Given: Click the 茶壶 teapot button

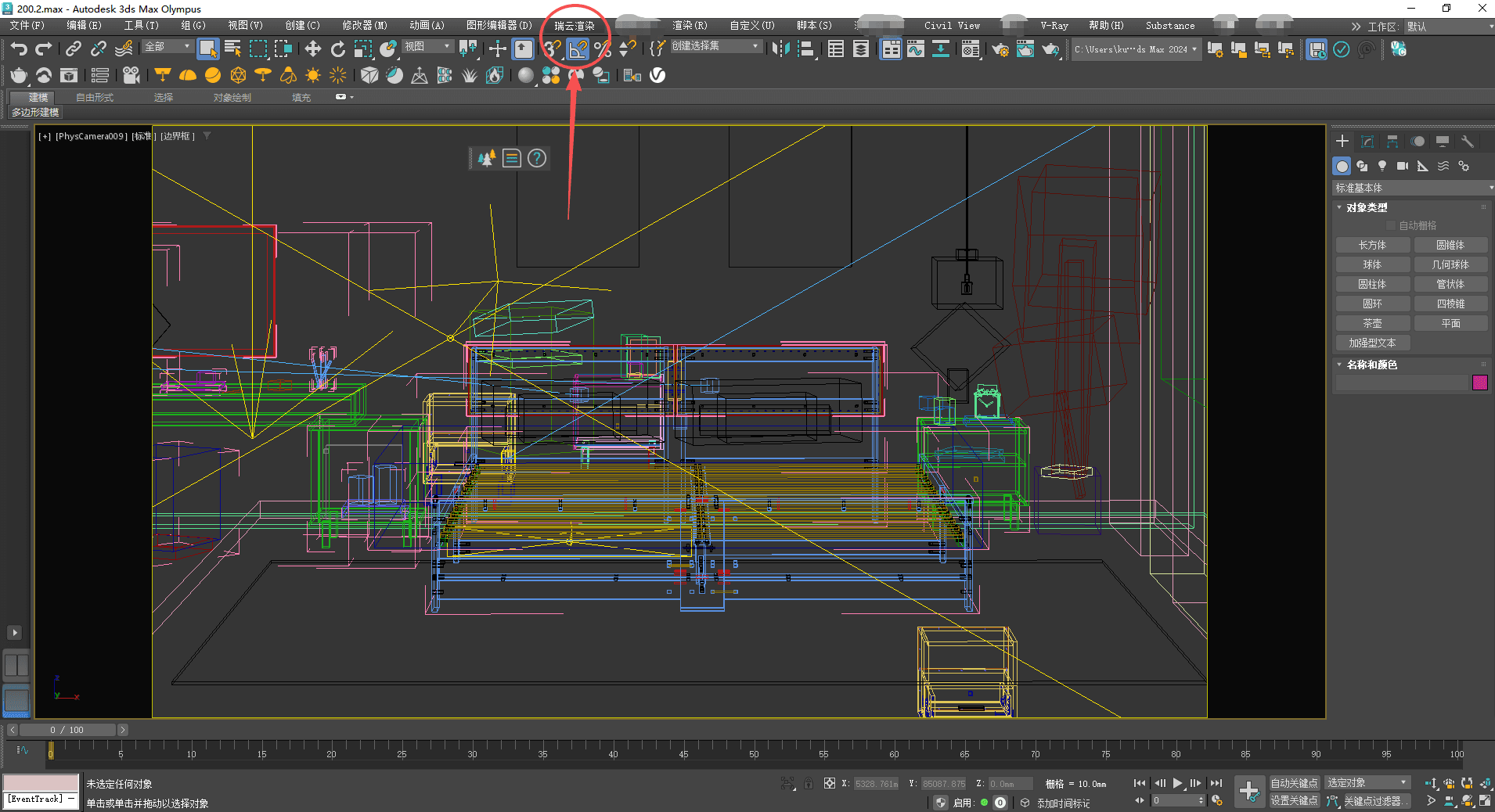Looking at the screenshot, I should pos(1372,324).
